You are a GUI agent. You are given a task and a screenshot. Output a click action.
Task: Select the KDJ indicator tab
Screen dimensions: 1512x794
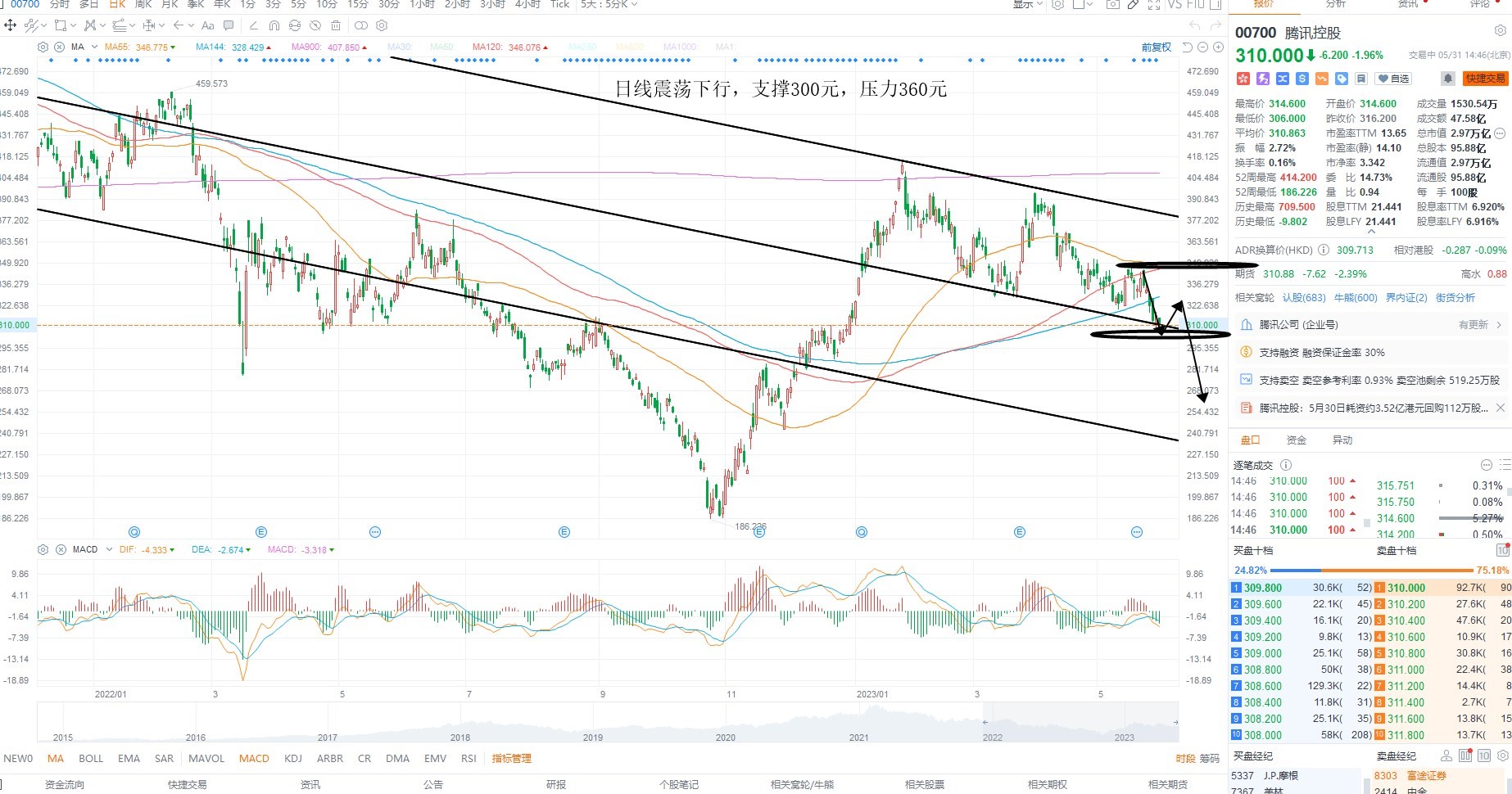[293, 758]
